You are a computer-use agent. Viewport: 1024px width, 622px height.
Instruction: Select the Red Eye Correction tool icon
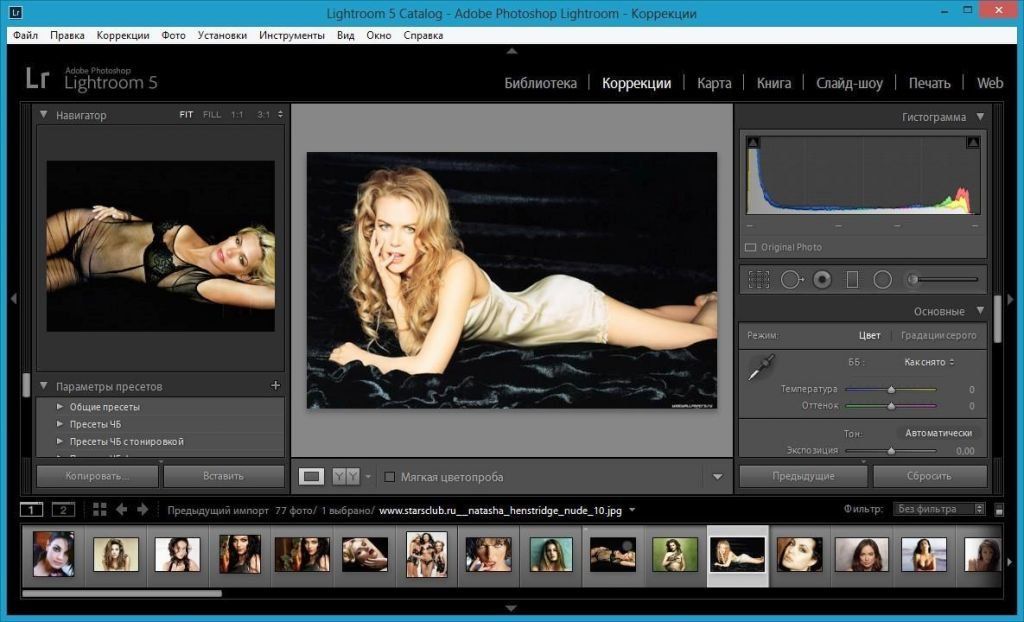pos(822,280)
